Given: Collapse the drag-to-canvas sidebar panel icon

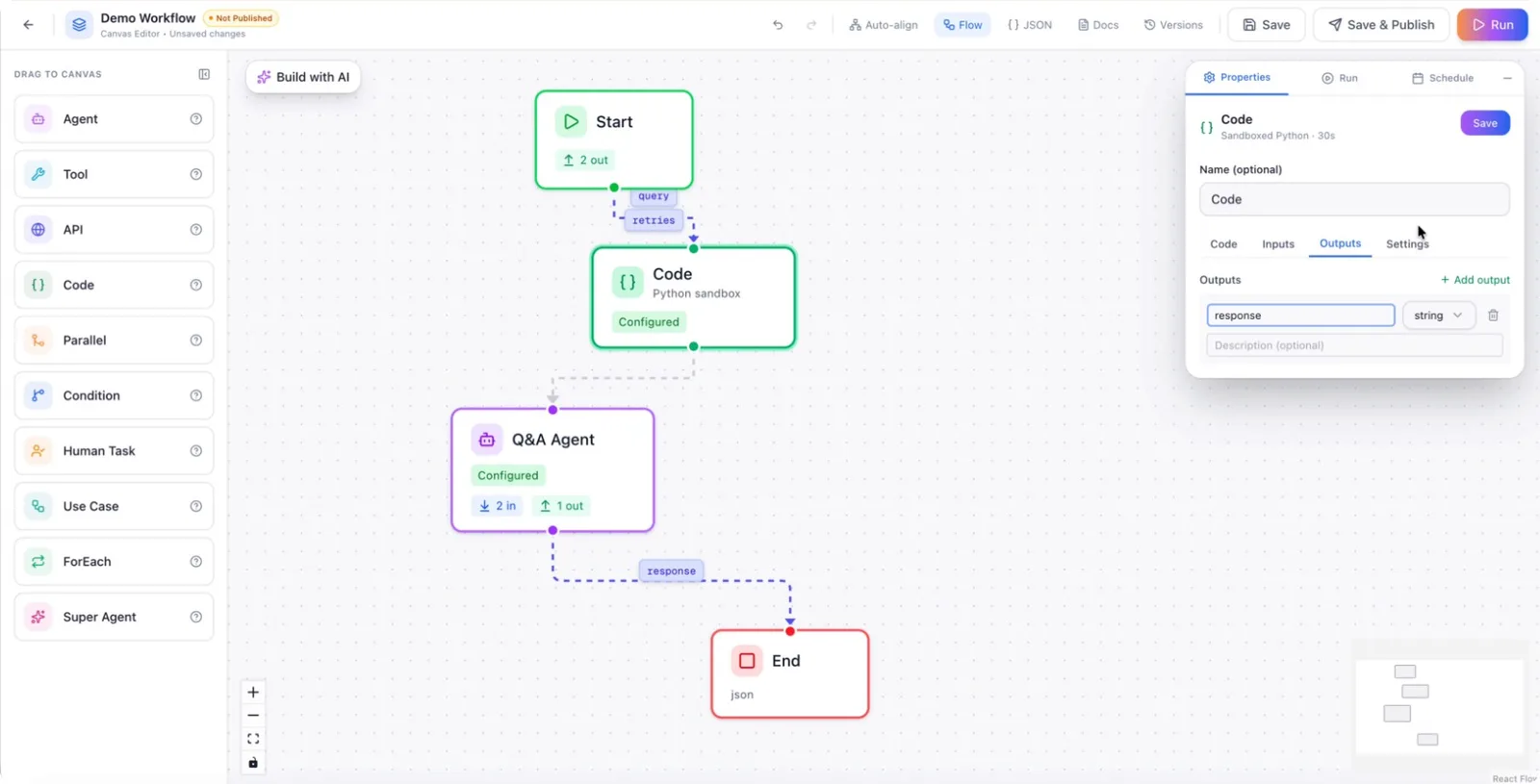Looking at the screenshot, I should tap(204, 74).
